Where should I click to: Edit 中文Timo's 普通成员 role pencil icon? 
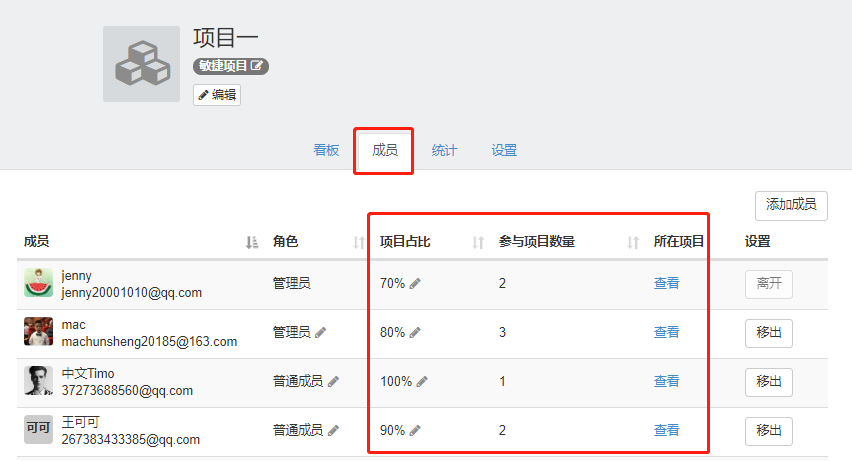coord(333,382)
